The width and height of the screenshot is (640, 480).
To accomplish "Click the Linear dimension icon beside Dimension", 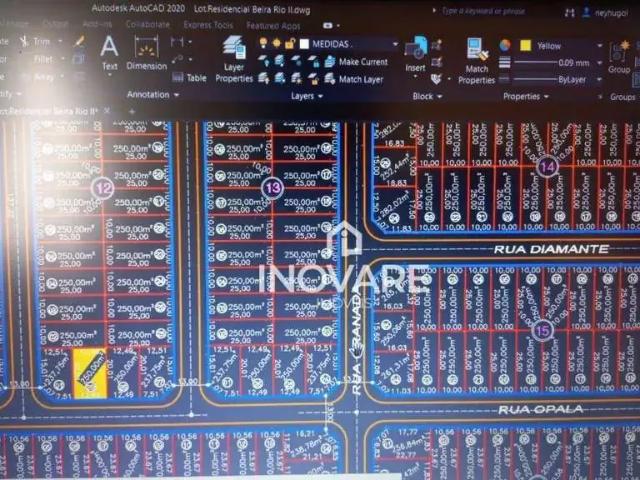I will coord(177,42).
